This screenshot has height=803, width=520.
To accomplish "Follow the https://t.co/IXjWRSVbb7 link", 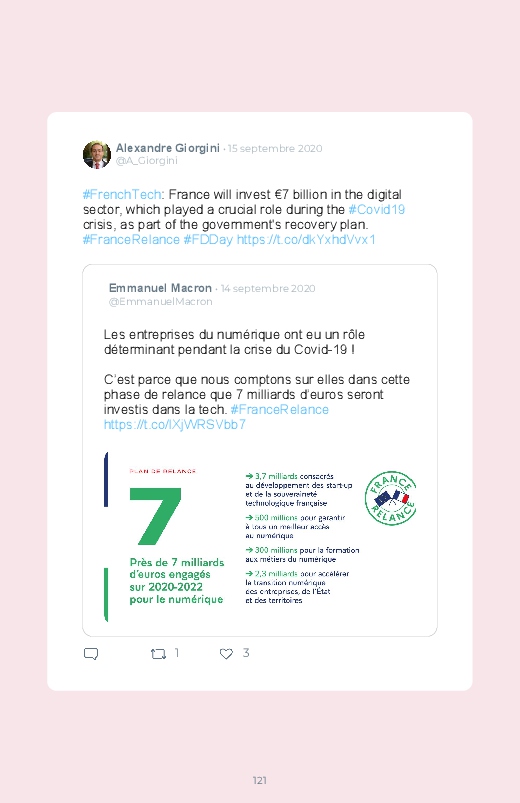I will click(x=175, y=425).
